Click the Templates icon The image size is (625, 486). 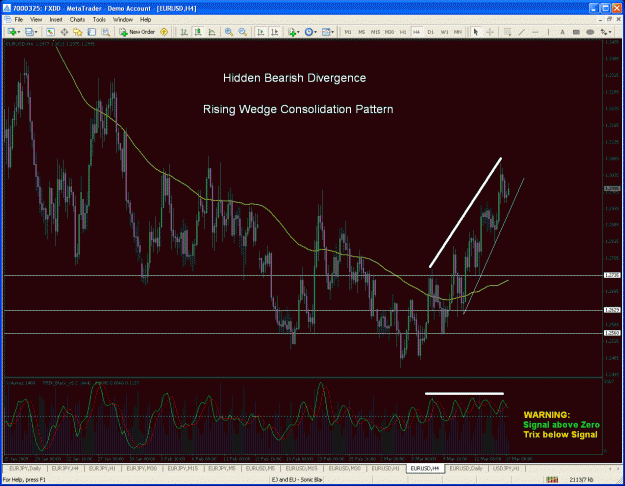click(x=326, y=32)
